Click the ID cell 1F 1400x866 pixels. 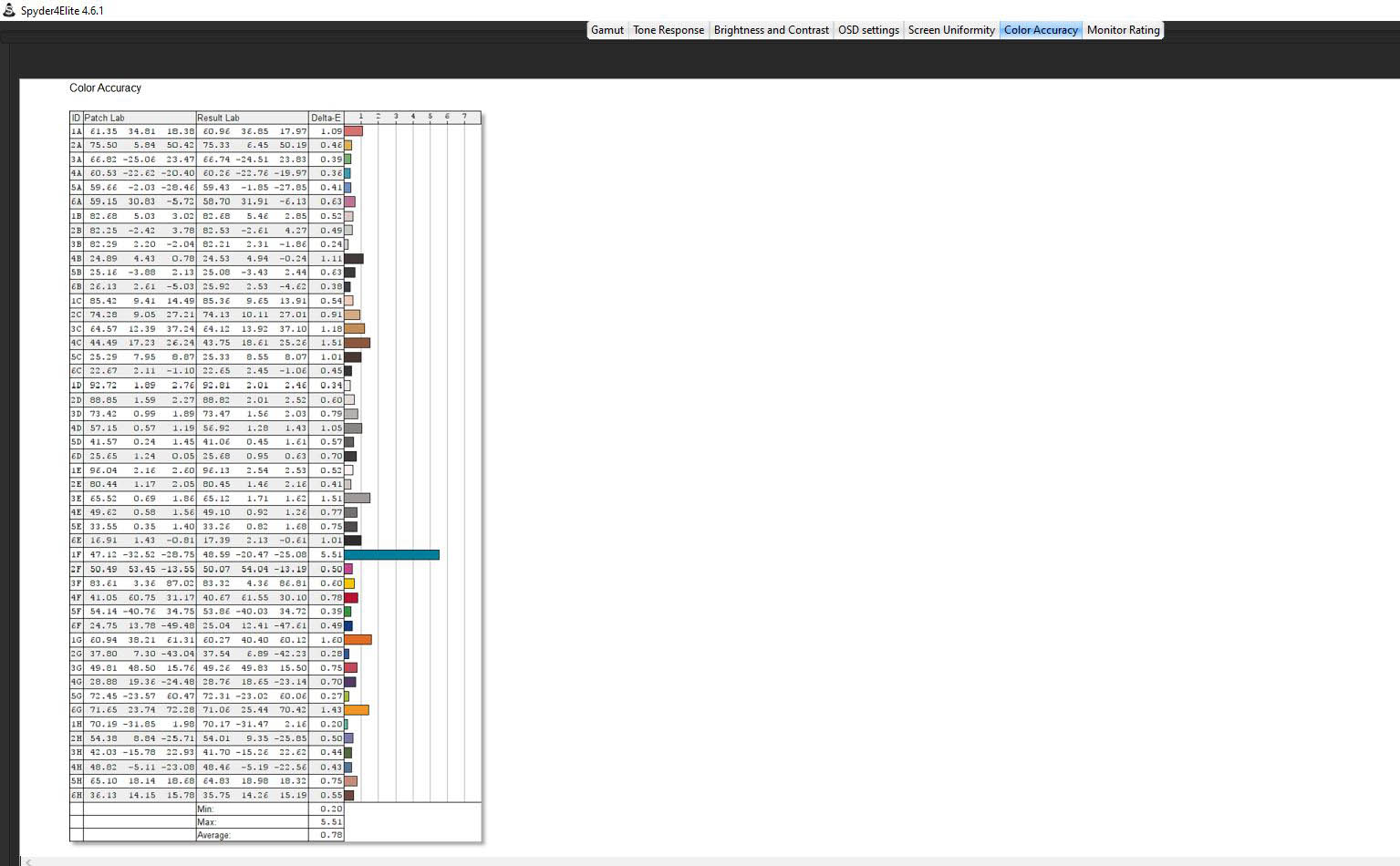click(x=77, y=554)
